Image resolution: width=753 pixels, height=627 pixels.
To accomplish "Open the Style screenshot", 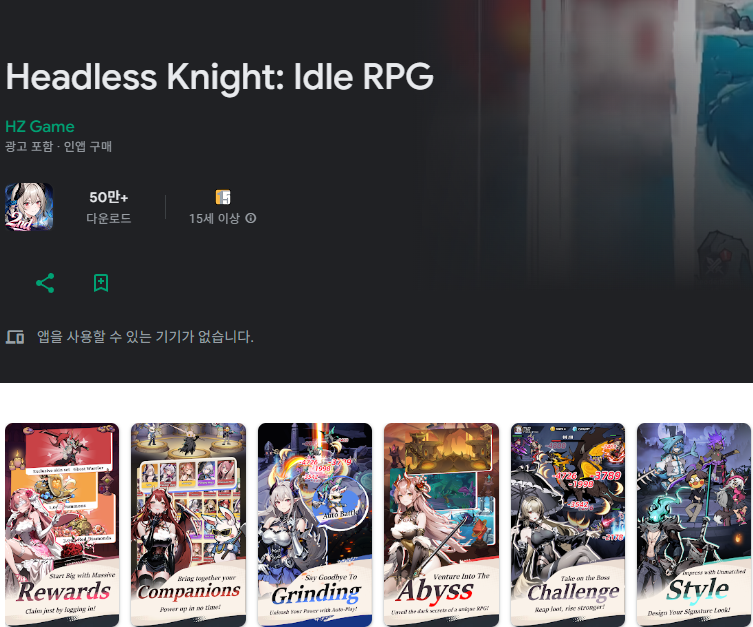I will point(694,524).
